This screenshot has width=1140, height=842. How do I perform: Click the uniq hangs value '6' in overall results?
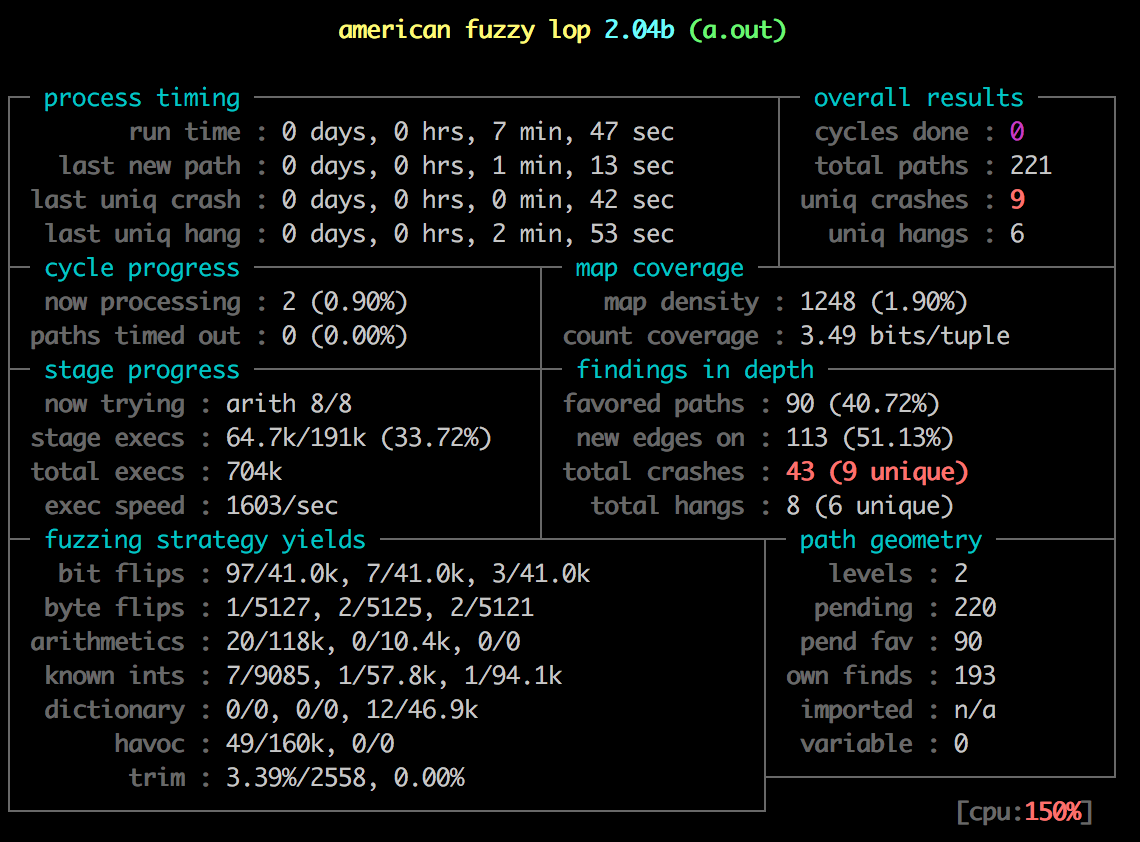pyautogui.click(x=1017, y=234)
